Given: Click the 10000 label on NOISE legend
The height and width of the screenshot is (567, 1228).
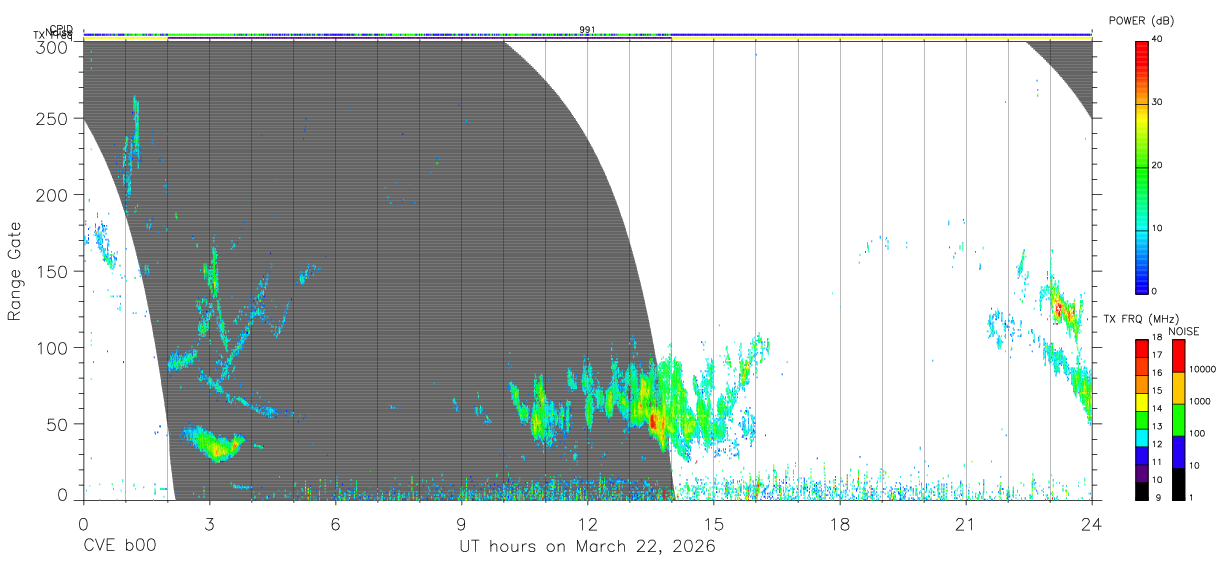Looking at the screenshot, I should (x=1203, y=369).
